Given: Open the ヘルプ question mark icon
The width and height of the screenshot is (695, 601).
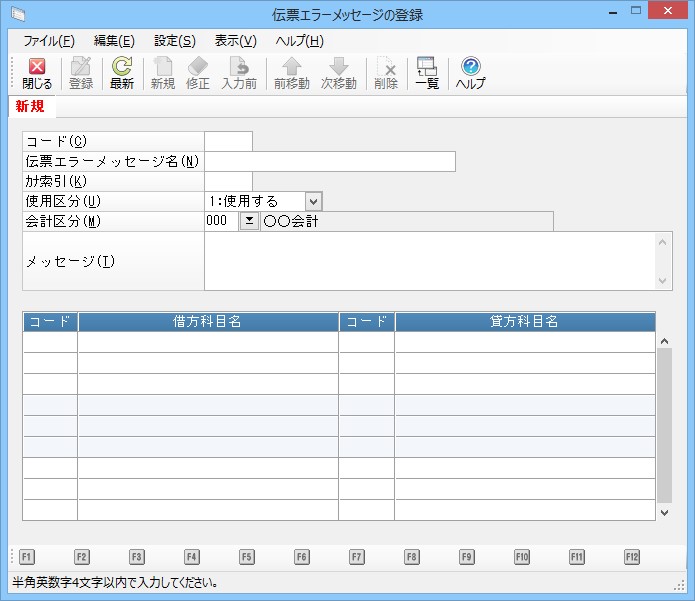Looking at the screenshot, I should (470, 68).
